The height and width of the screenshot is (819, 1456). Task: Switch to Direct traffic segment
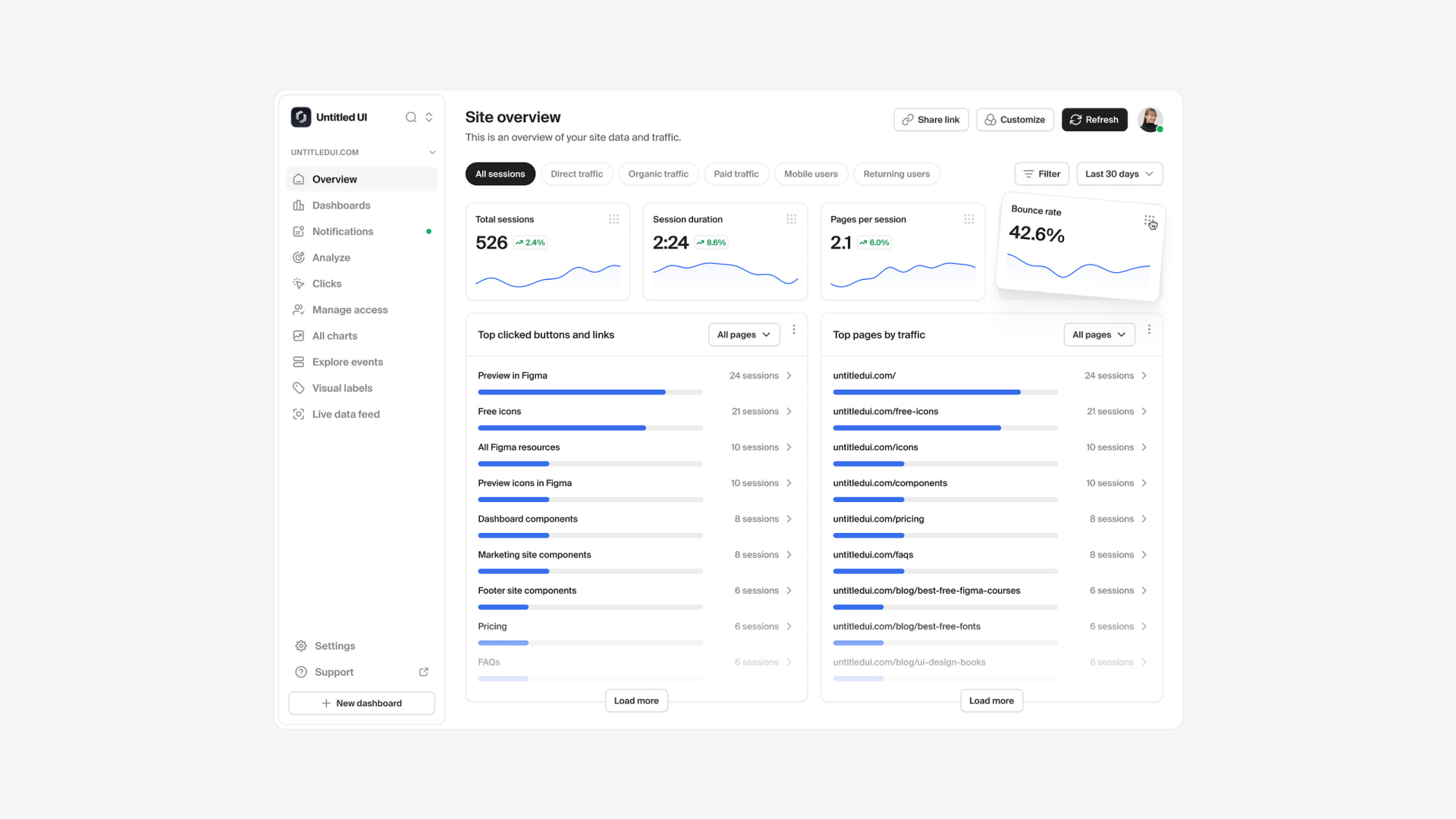pyautogui.click(x=577, y=174)
